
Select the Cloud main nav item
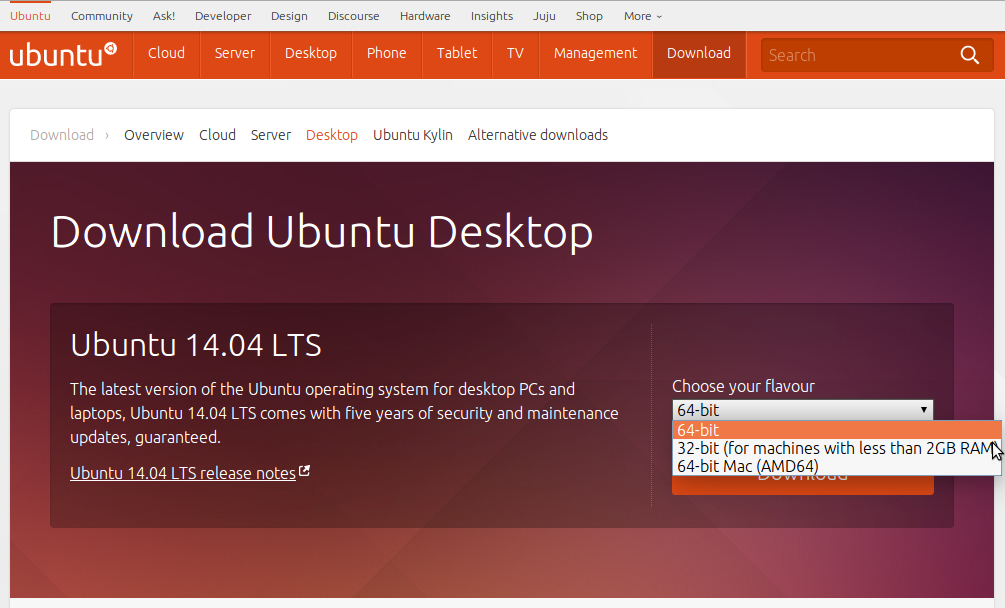166,53
